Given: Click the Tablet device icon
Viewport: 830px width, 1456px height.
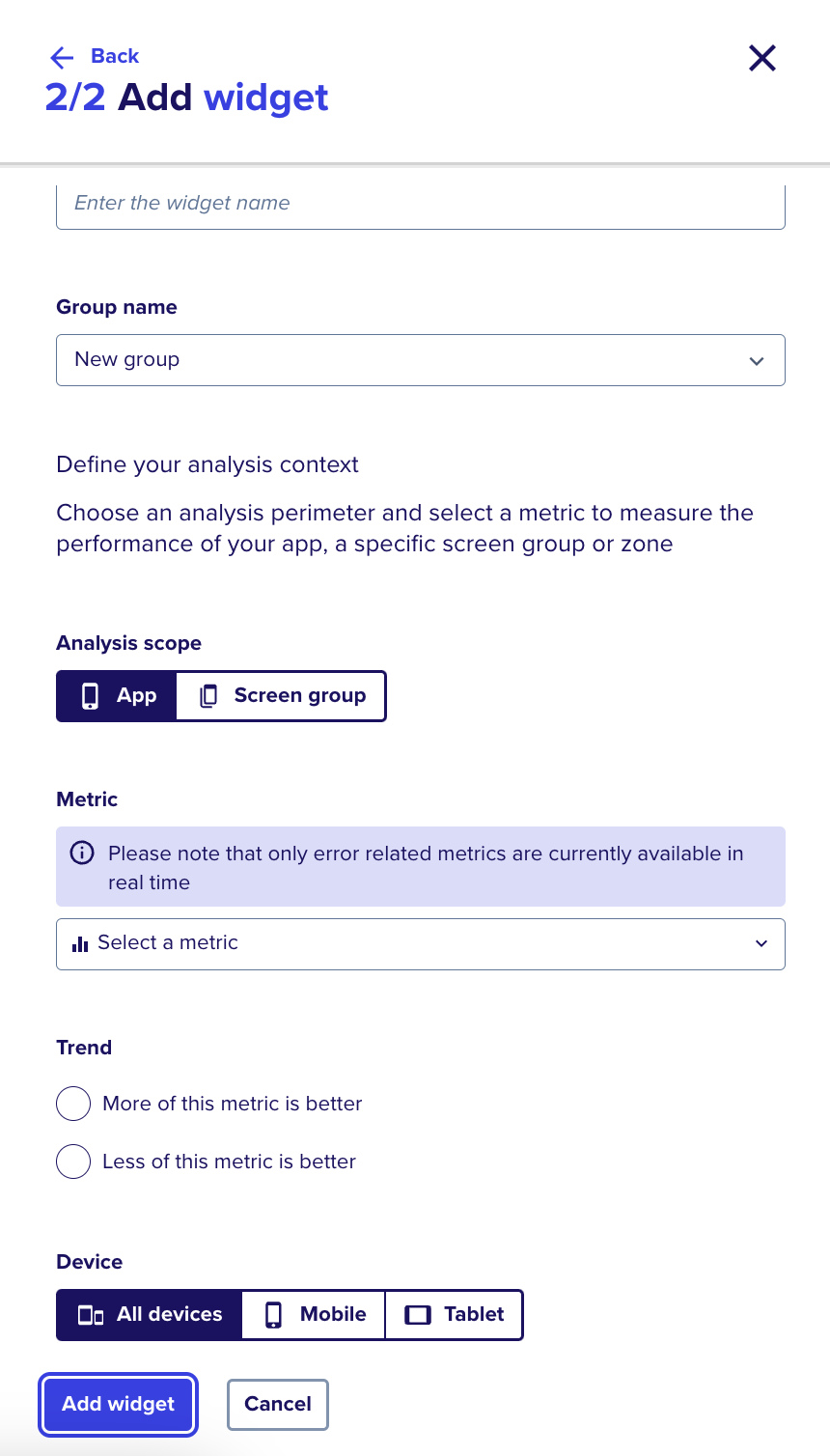Looking at the screenshot, I should tap(418, 1315).
